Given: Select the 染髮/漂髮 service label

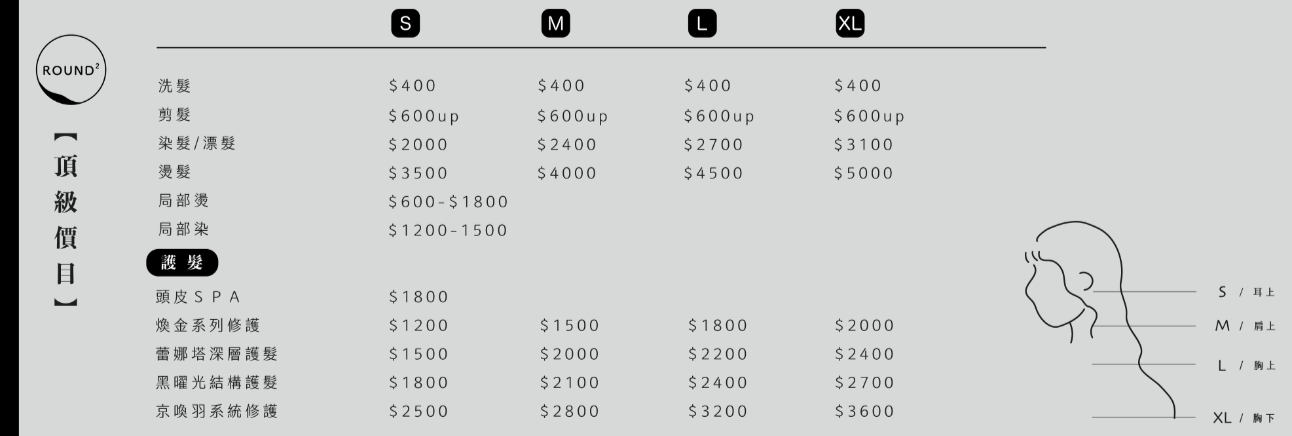Looking at the screenshot, I should (x=197, y=144).
